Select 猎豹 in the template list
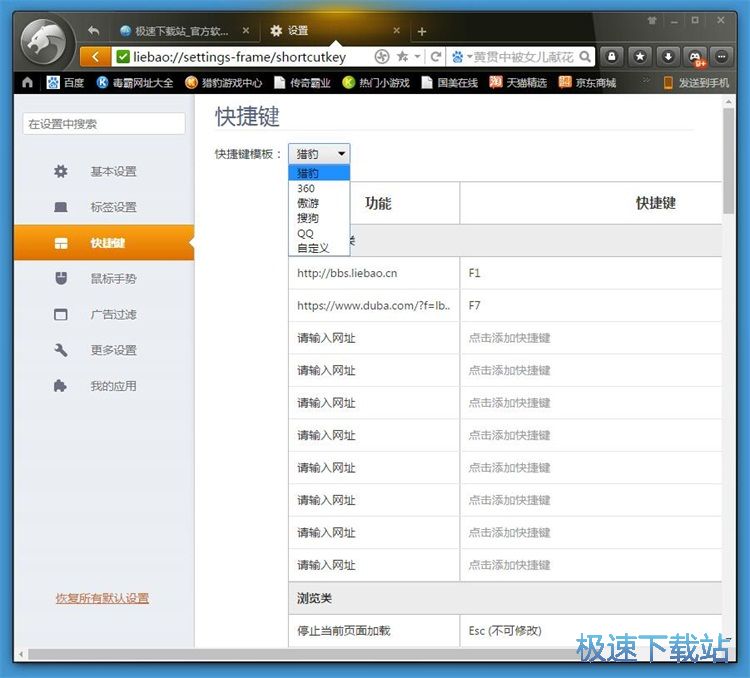750x678 pixels. (319, 173)
